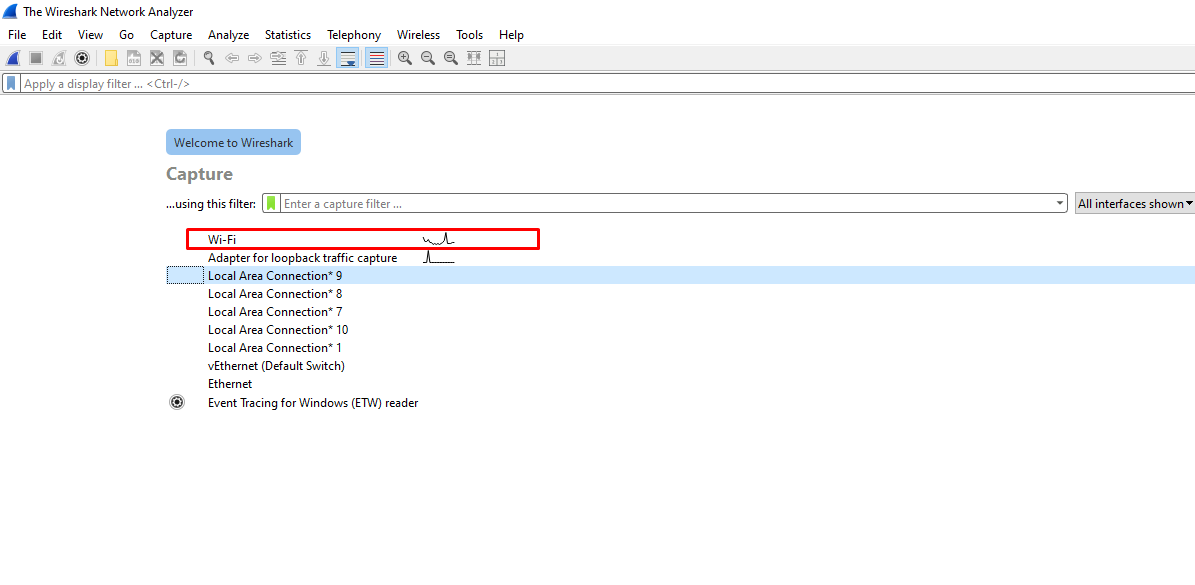Reset text to normal size icon
1195x585 pixels.
coord(450,58)
